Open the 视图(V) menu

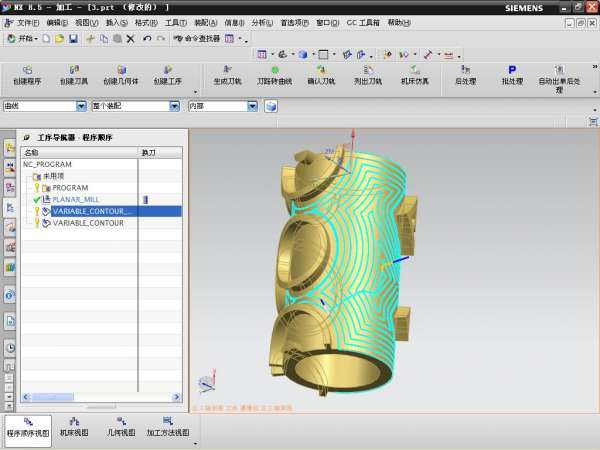(86, 23)
